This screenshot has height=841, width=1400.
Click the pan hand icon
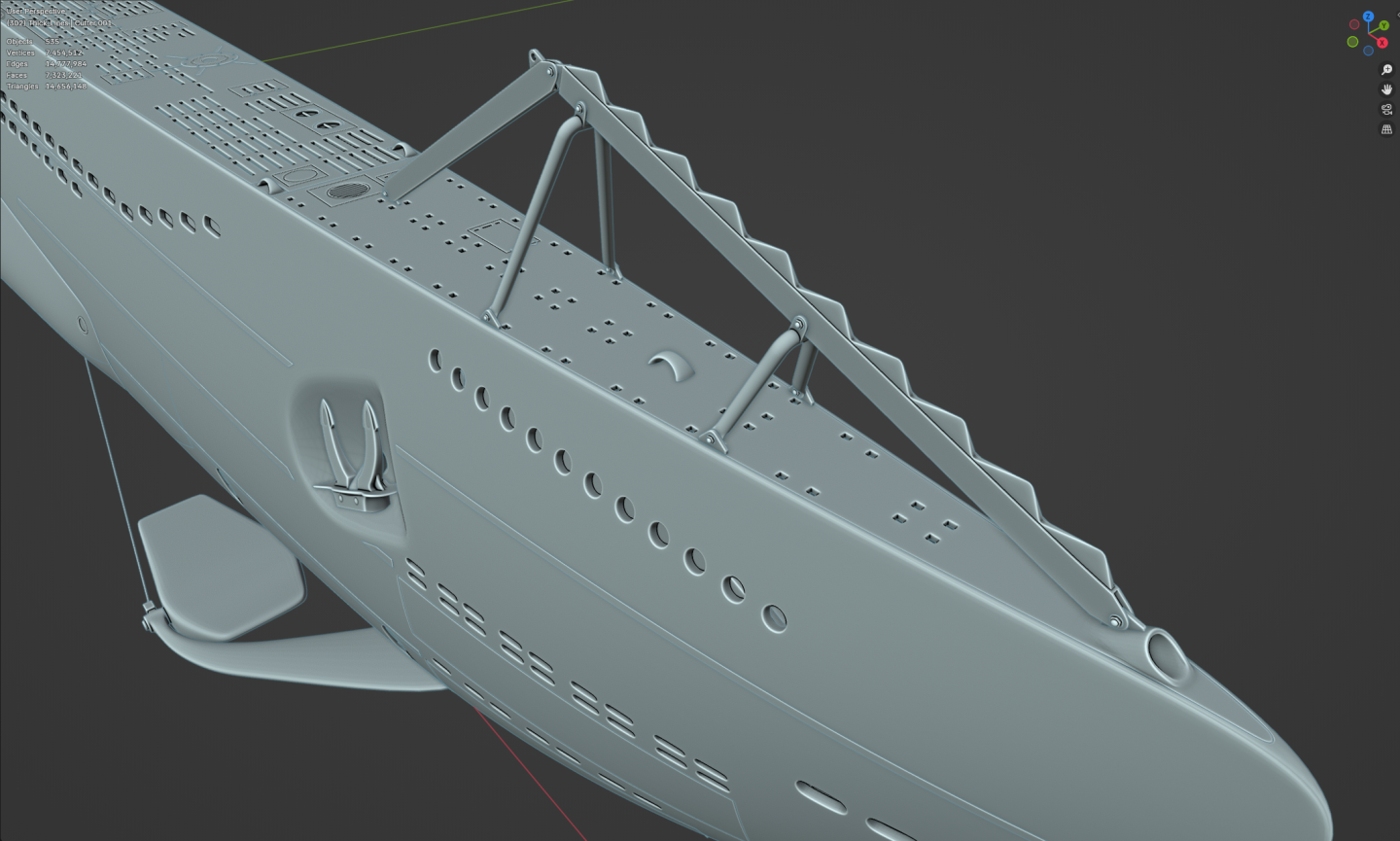click(1386, 89)
